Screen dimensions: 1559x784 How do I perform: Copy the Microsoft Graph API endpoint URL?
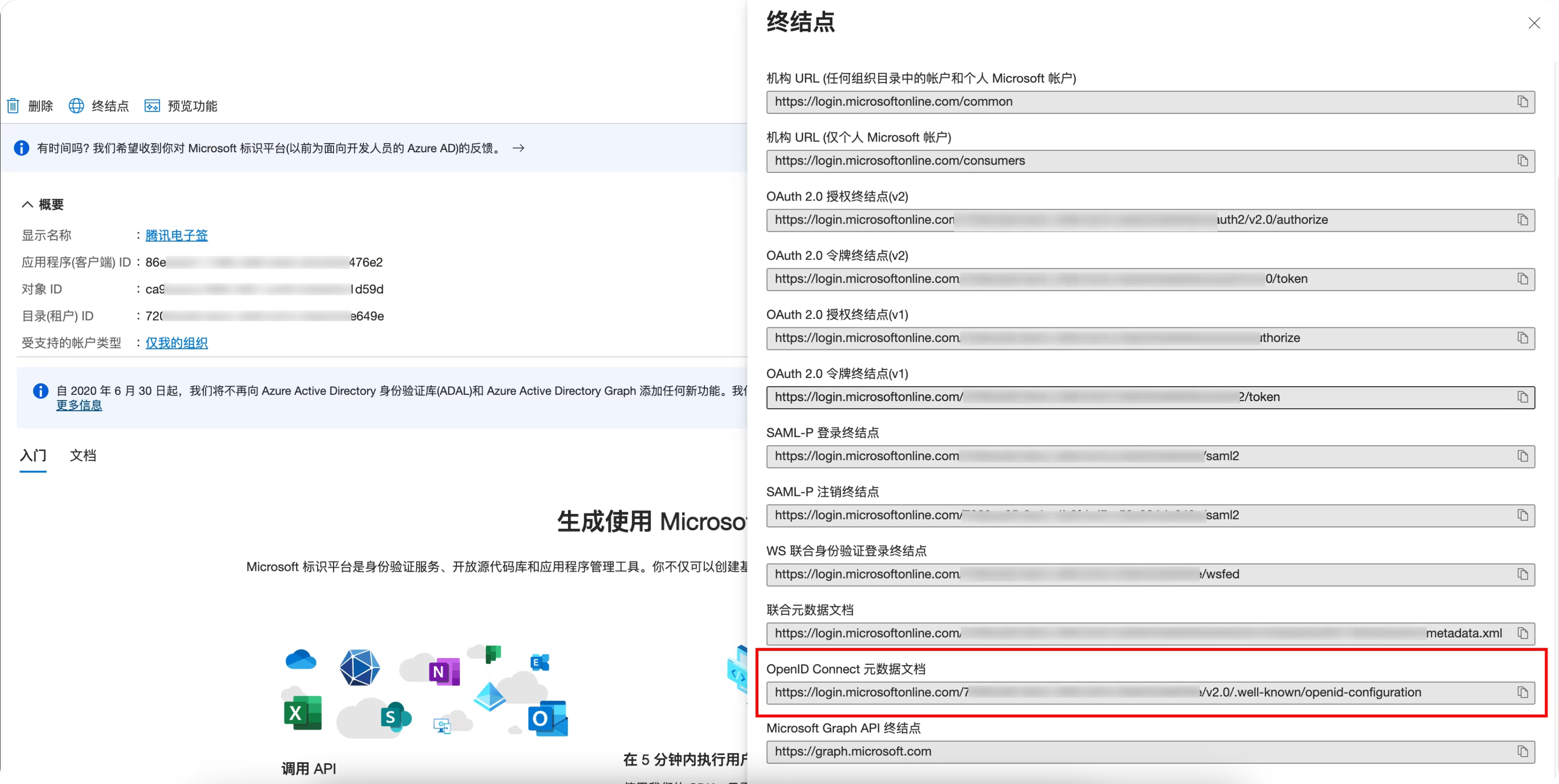click(x=1523, y=751)
